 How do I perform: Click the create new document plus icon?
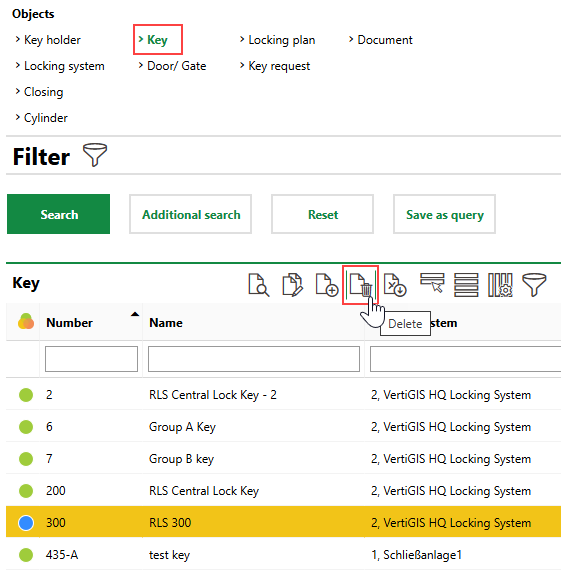coord(326,285)
